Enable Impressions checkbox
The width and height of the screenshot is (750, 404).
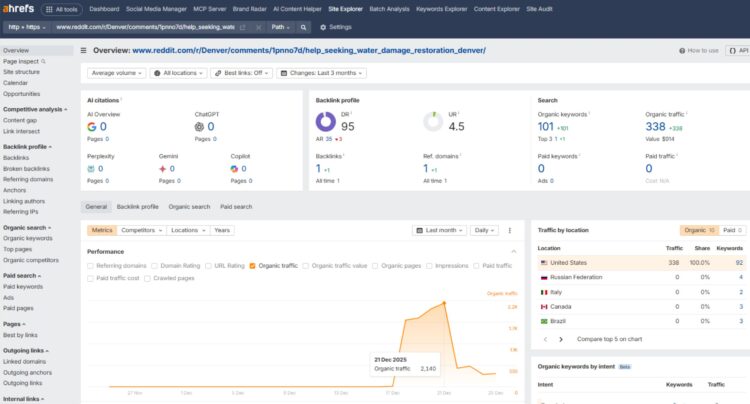point(429,266)
